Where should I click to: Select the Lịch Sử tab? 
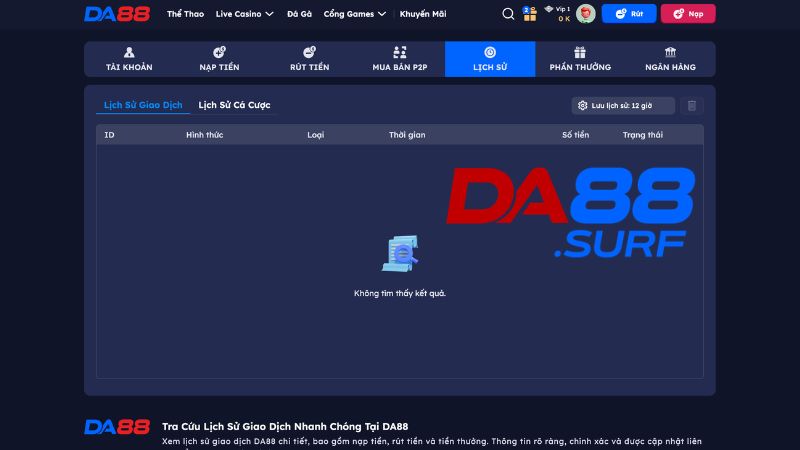(490, 59)
